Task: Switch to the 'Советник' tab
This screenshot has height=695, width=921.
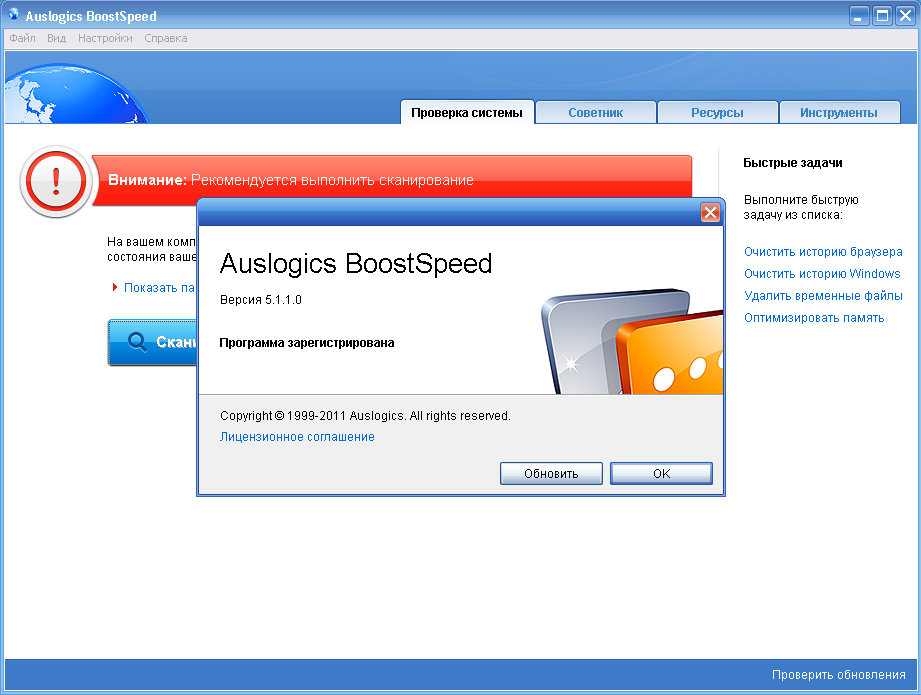Action: click(595, 112)
